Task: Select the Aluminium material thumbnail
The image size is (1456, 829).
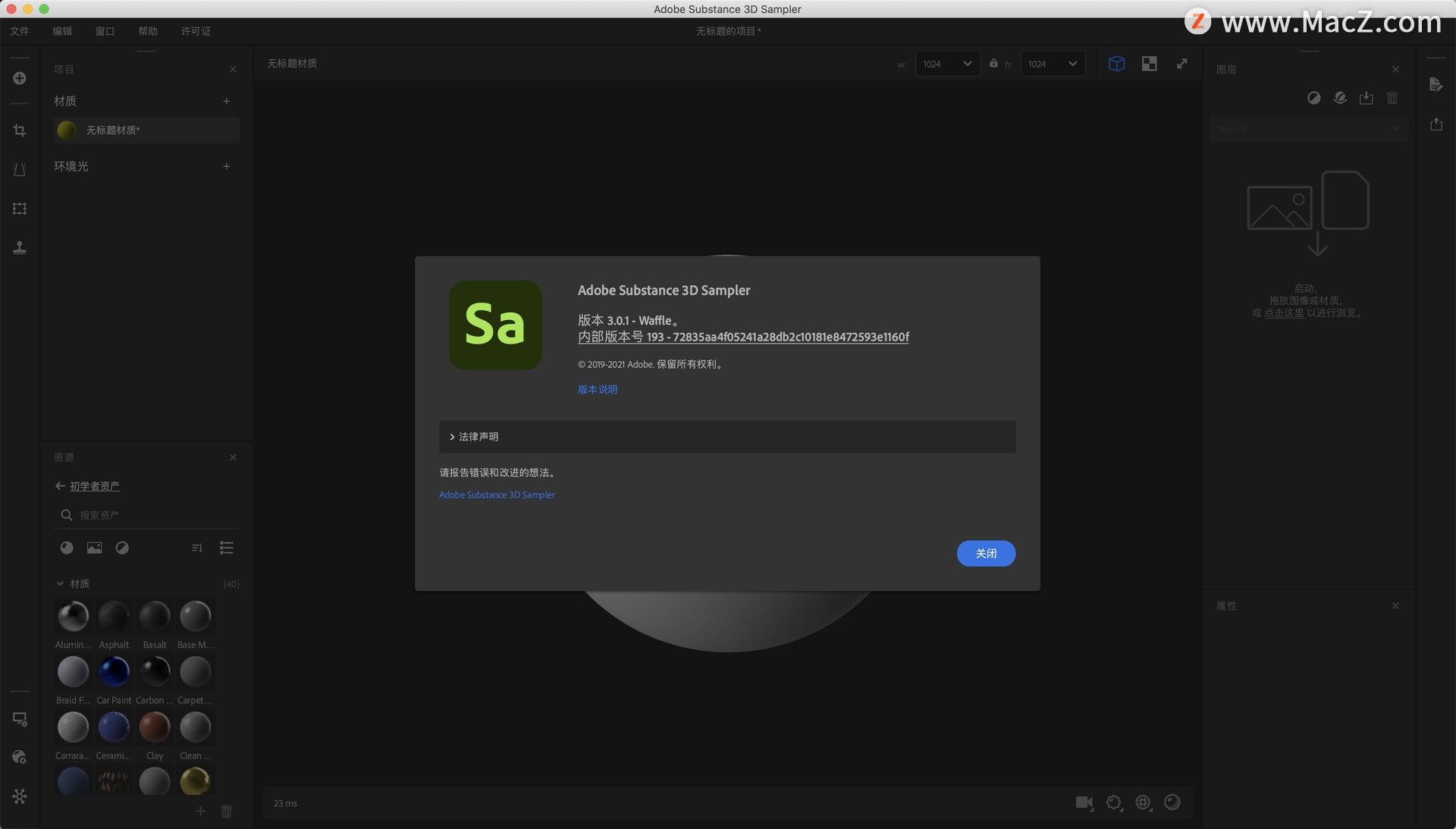Action: tap(73, 616)
